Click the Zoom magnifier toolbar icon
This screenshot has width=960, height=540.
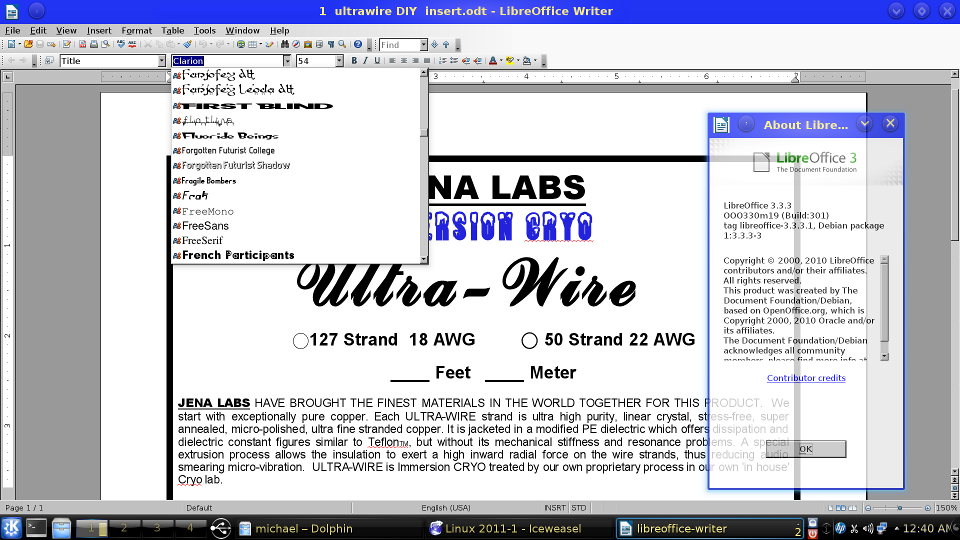(342, 44)
